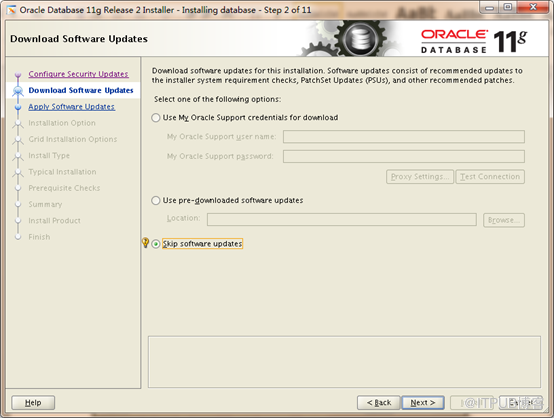
Task: Click Installation Option step in sidebar
Action: point(62,123)
